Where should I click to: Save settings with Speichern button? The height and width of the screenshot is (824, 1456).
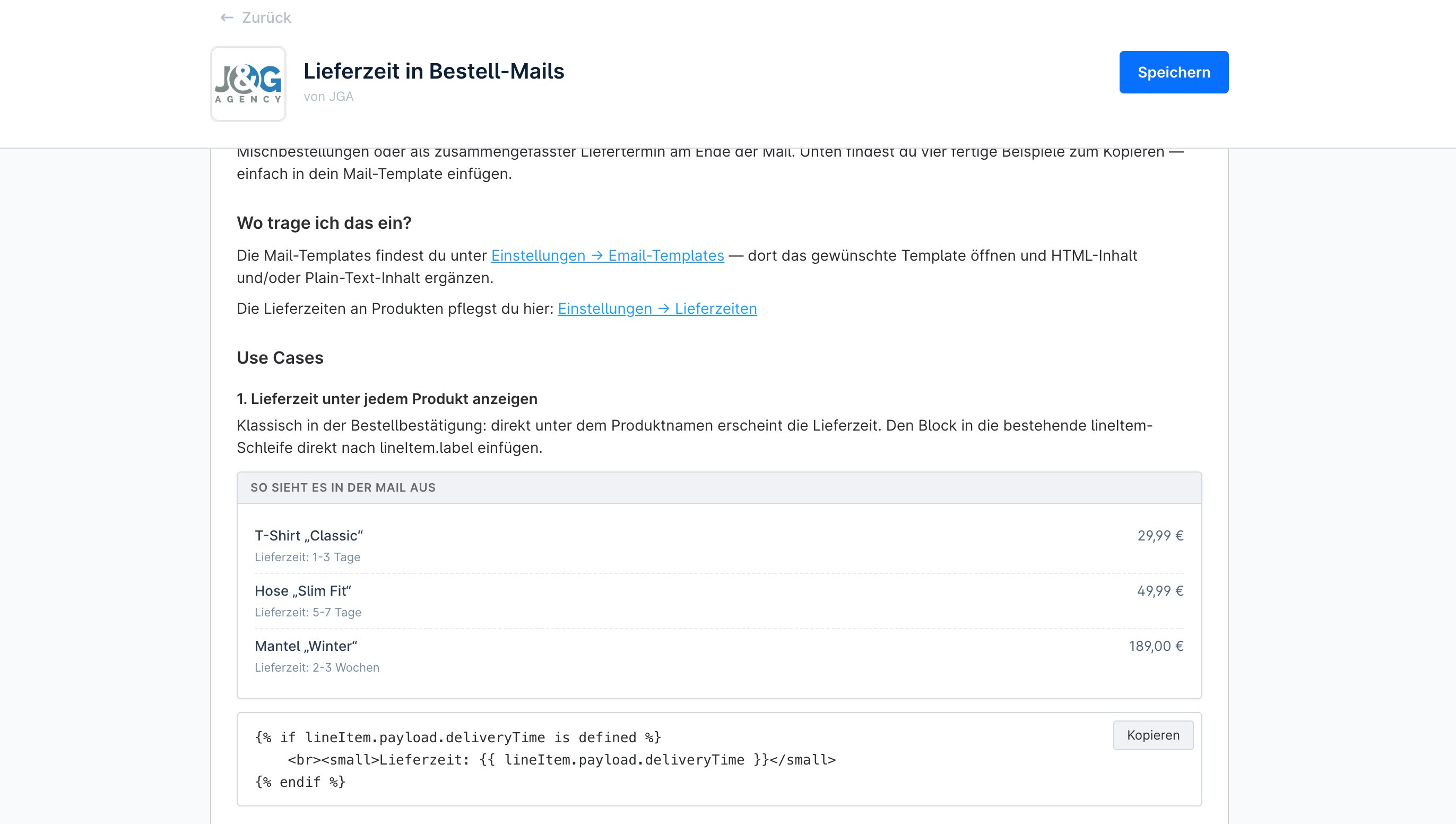[1173, 72]
